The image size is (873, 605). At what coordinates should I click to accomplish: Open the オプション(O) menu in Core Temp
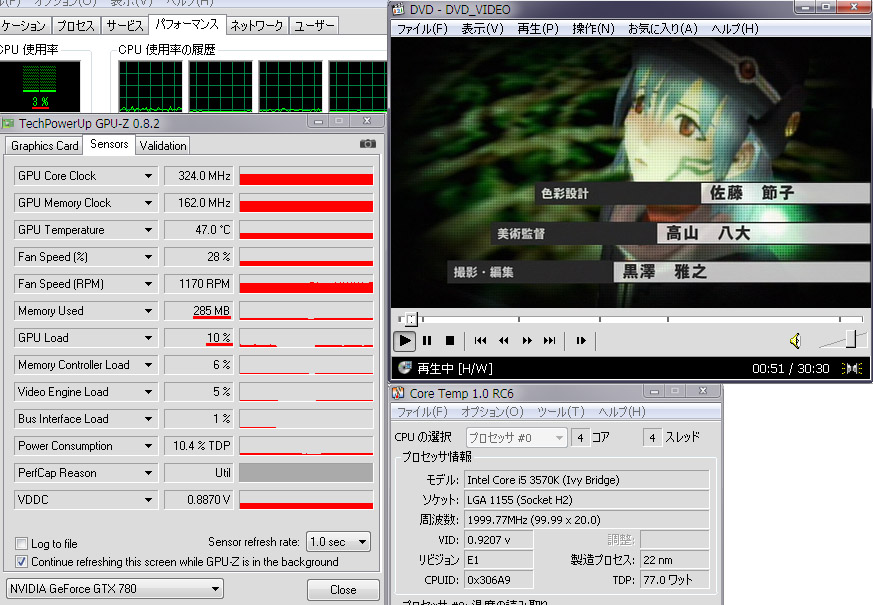click(492, 412)
